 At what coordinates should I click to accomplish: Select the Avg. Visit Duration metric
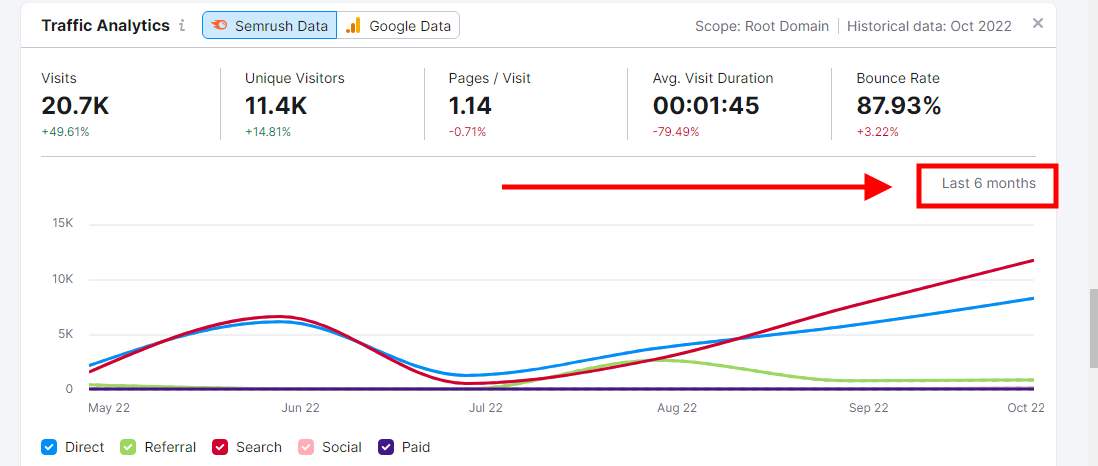(x=712, y=104)
